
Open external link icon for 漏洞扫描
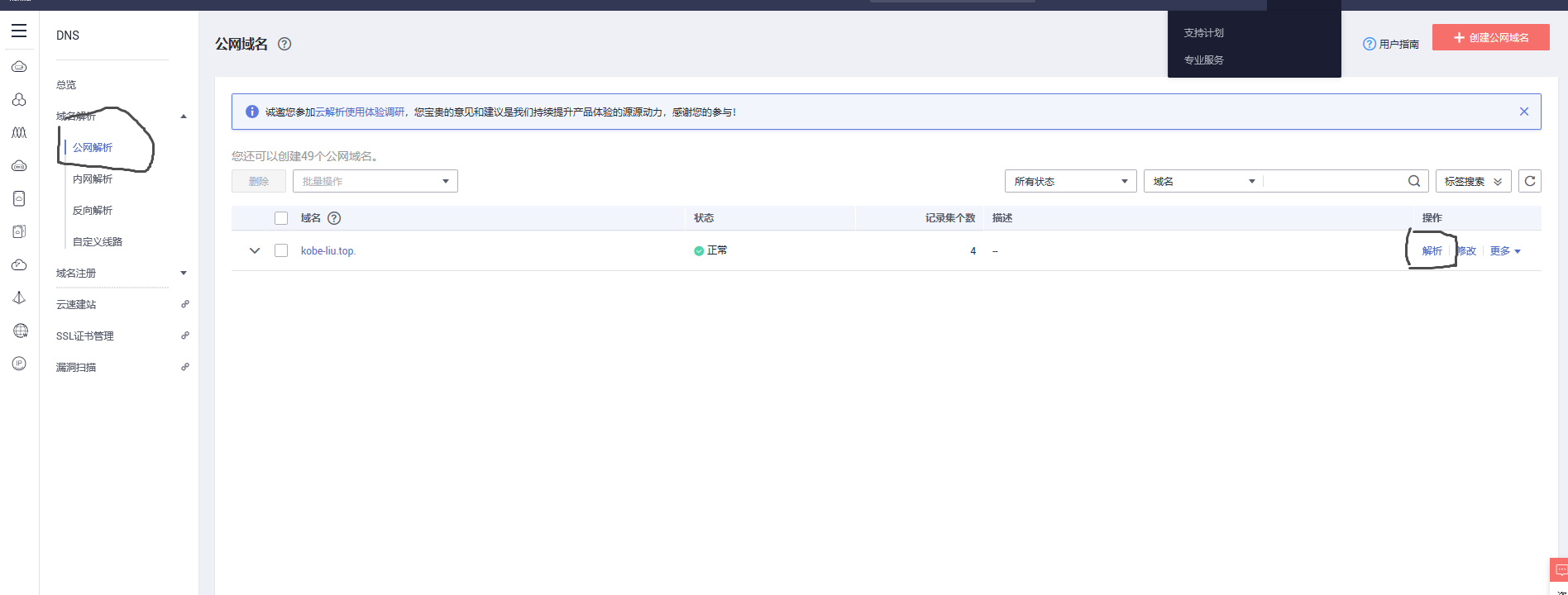pos(185,367)
